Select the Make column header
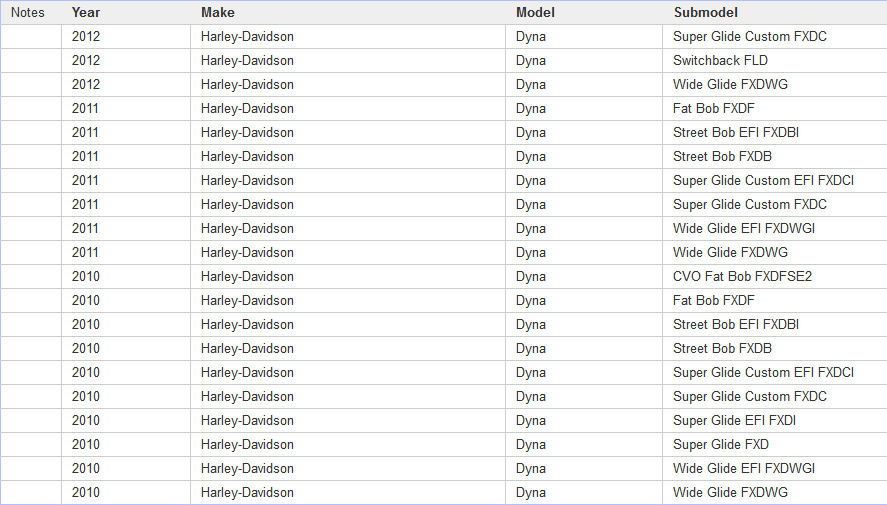Image resolution: width=887 pixels, height=505 pixels. (217, 12)
